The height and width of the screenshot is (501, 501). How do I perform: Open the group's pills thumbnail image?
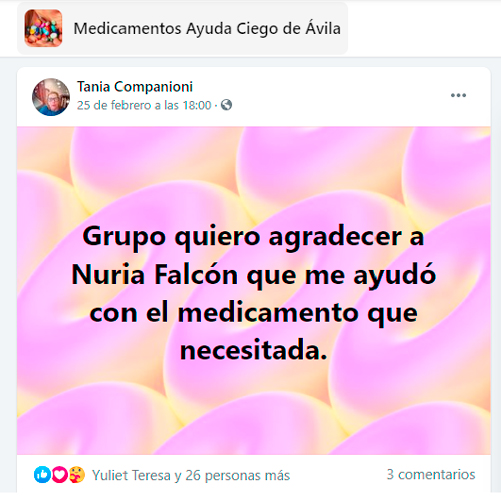(43, 28)
